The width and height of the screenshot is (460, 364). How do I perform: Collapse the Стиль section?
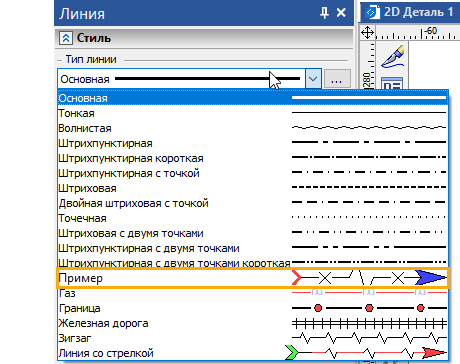click(x=66, y=38)
